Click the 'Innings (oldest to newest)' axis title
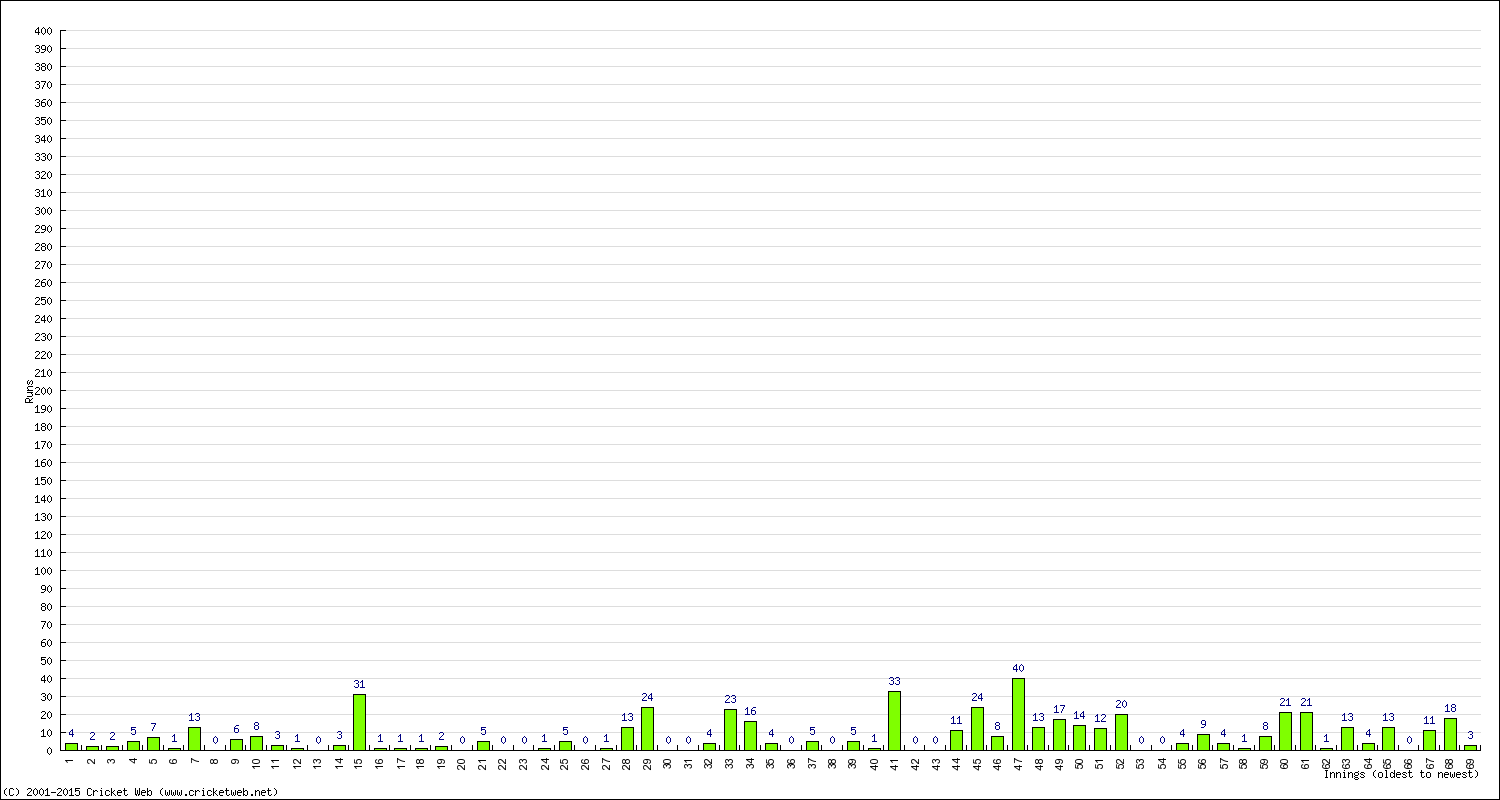1500x800 pixels. pyautogui.click(x=1400, y=774)
